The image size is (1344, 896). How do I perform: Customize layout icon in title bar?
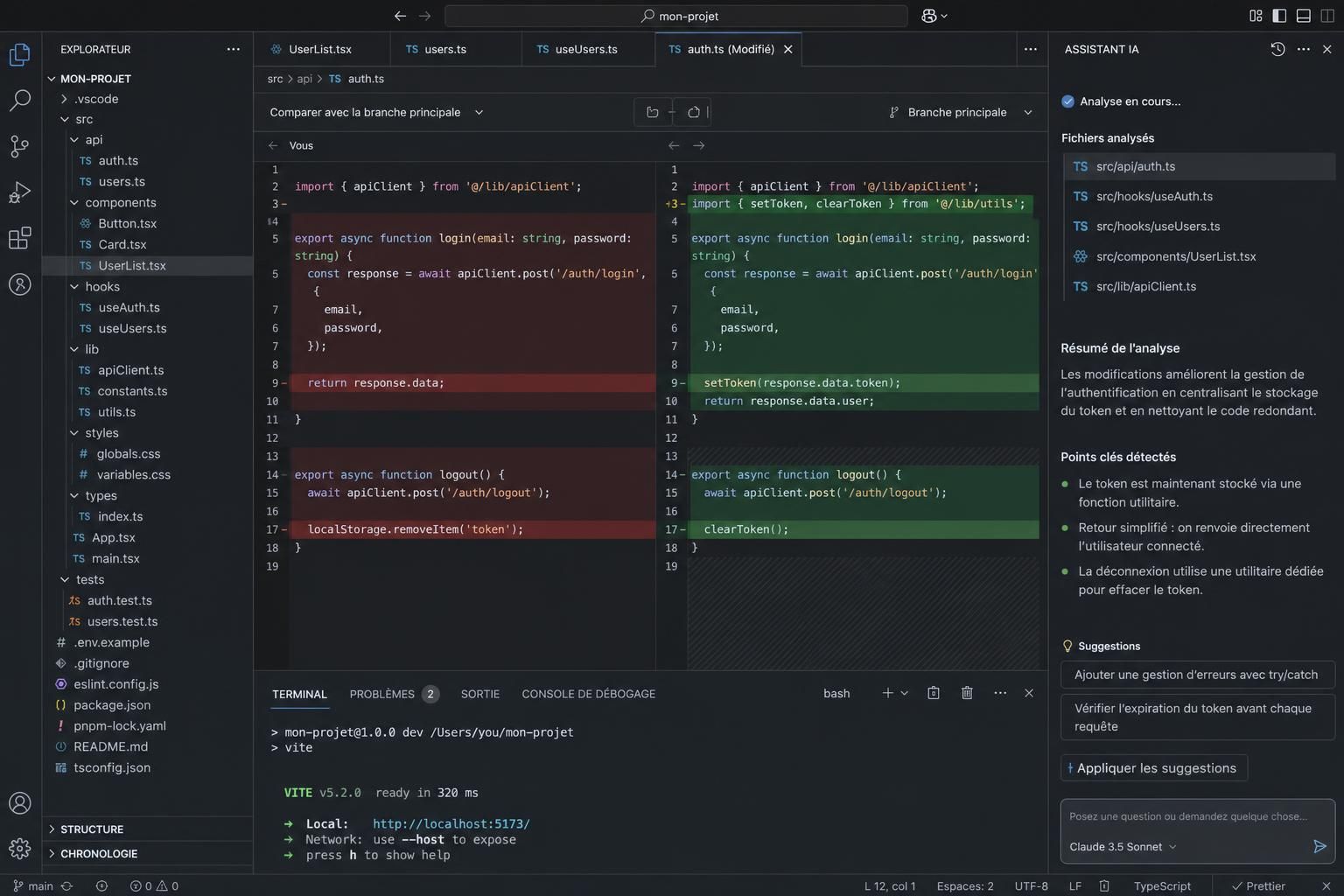1256,16
